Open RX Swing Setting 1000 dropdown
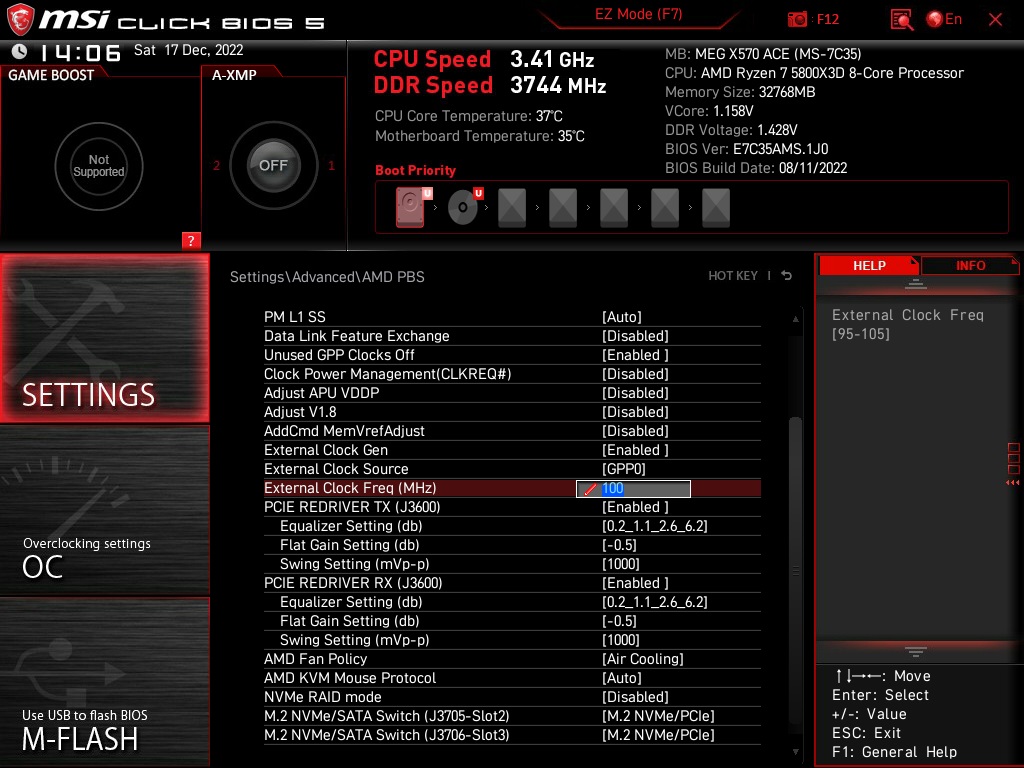Viewport: 1024px width, 768px height. (620, 640)
